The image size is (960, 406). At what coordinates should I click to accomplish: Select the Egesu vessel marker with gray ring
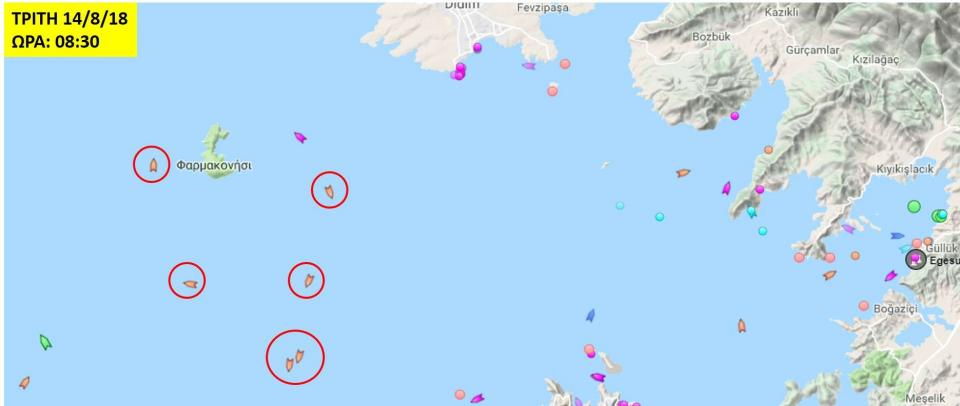[x=916, y=259]
